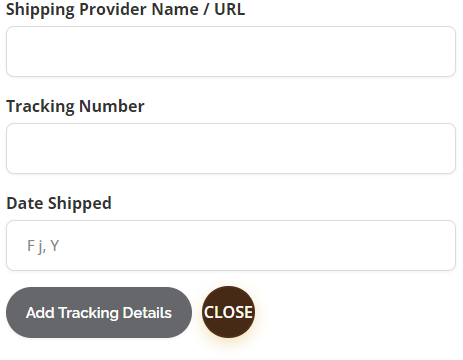Viewport: 463px width, 360px height.
Task: Click the round CLOSE button
Action: coord(228,312)
